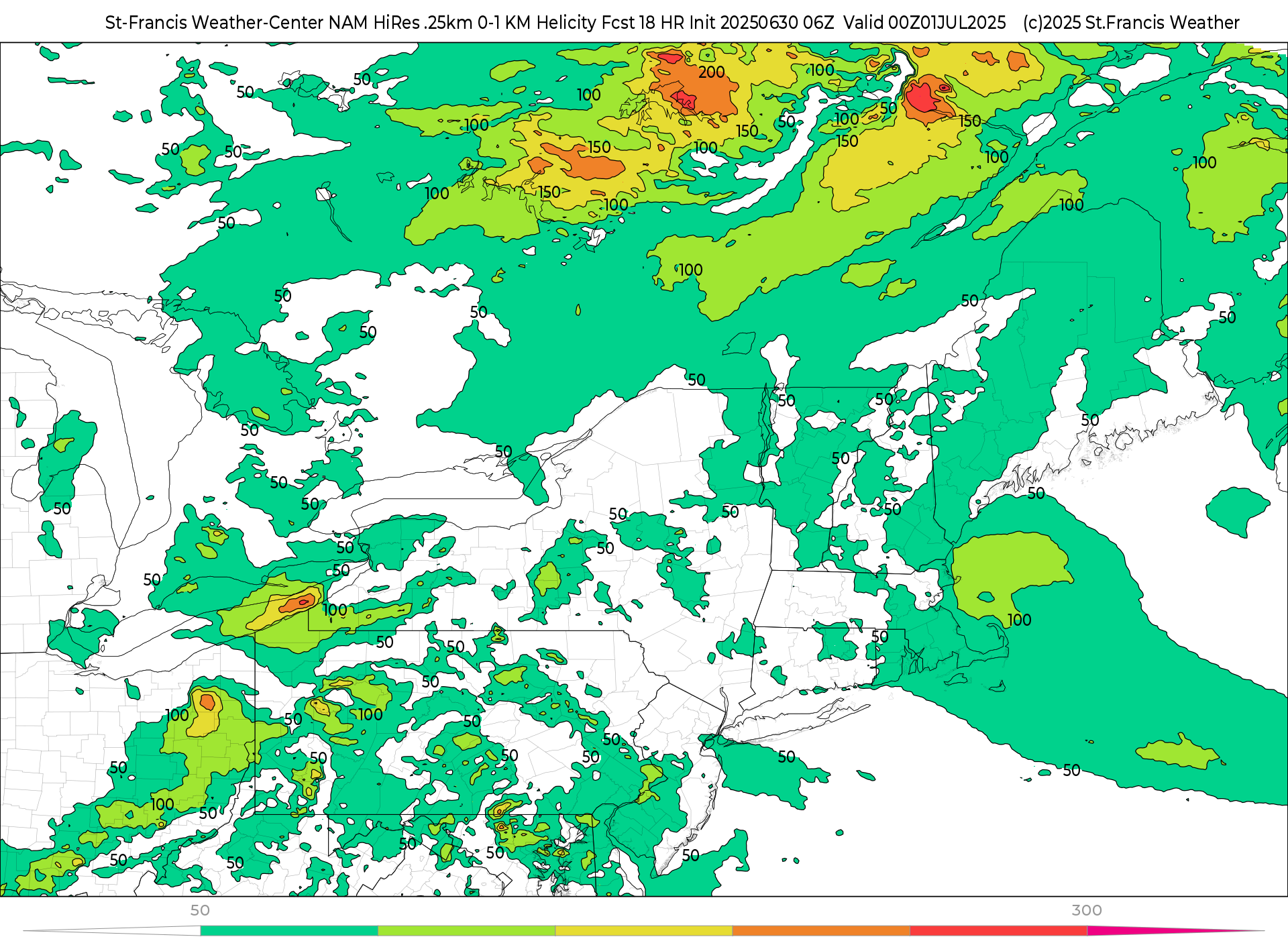Click '0-1 KM Helicity' in the title
Viewport: 1288px width, 939px height.
pos(537,22)
